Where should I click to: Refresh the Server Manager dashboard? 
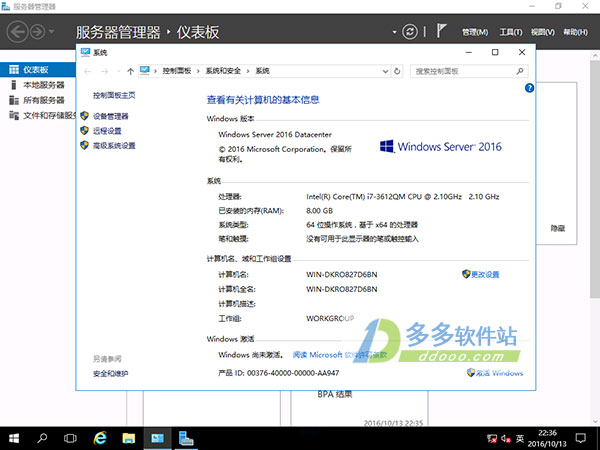point(410,32)
